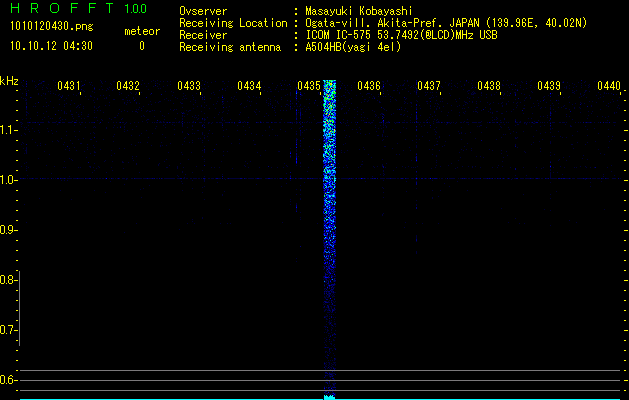Screen dimensions: 629x400
Task: Click the meteor count value 0
Action: 142,46
